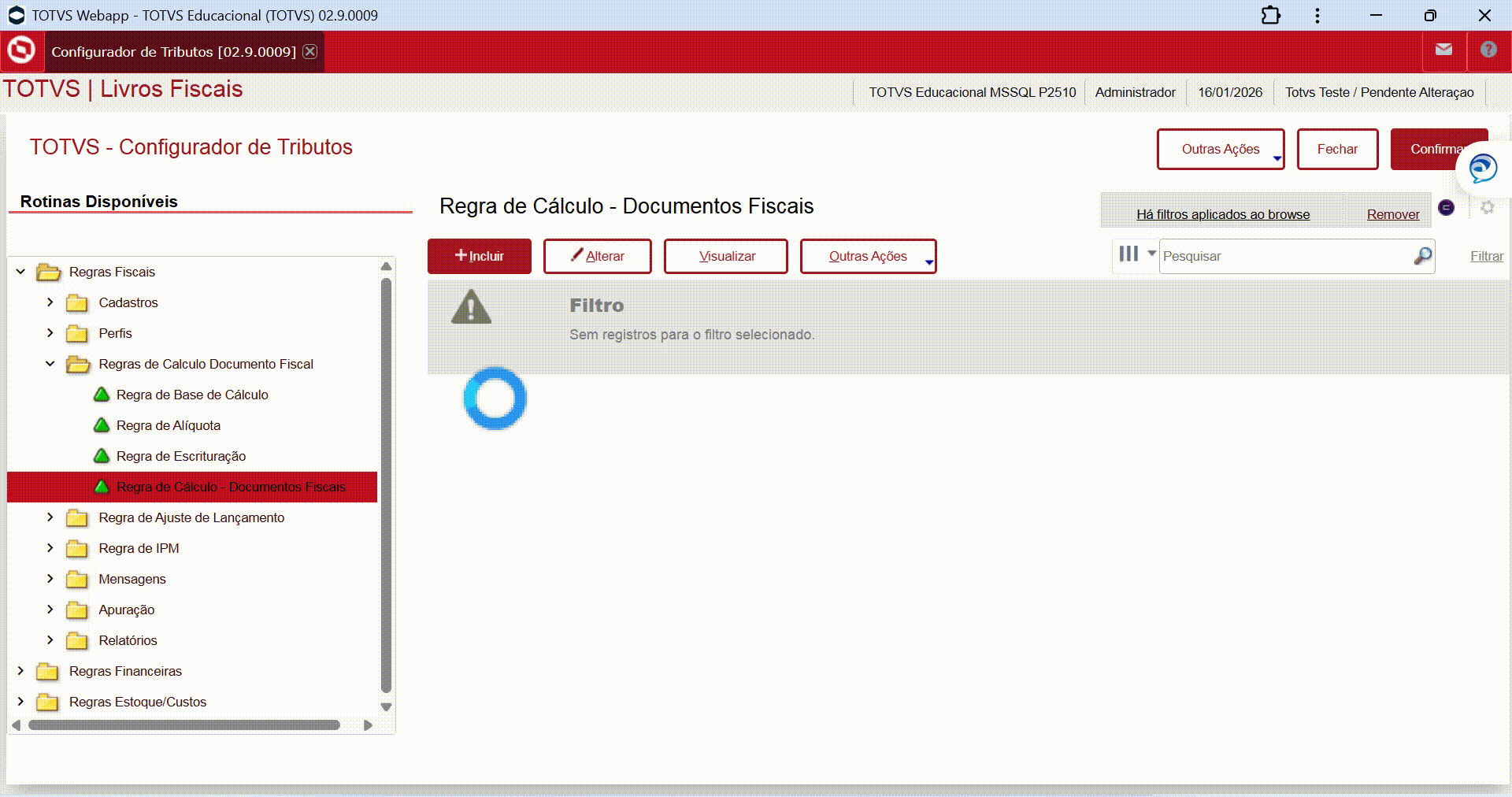
Task: Select the Mensagens tree item
Action: pos(132,579)
